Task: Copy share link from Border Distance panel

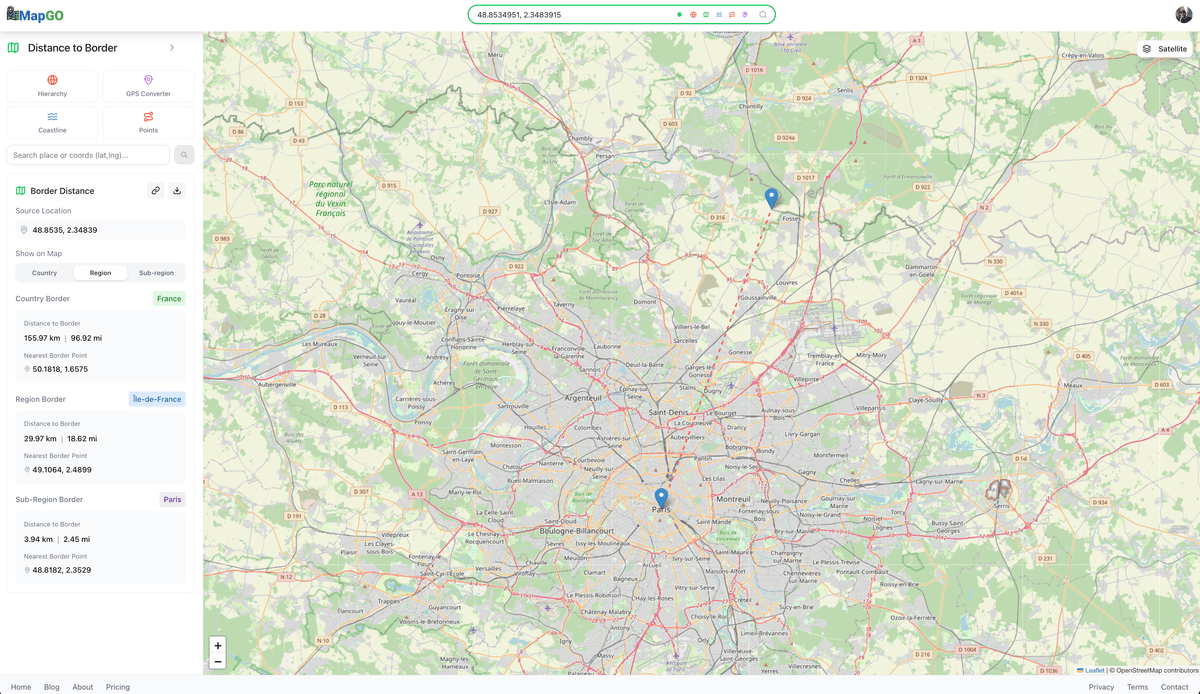Action: (156, 190)
